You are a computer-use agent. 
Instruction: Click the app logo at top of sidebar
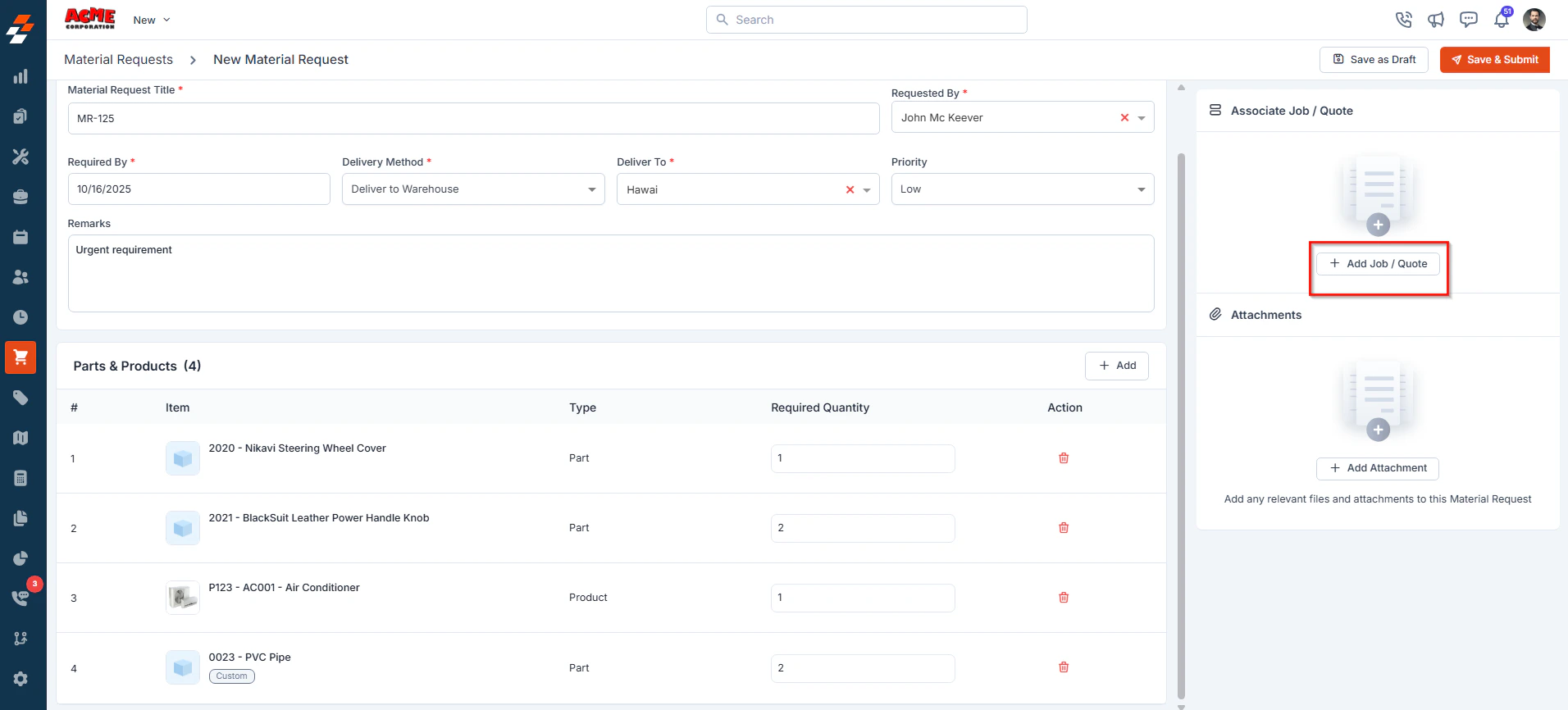(21, 29)
